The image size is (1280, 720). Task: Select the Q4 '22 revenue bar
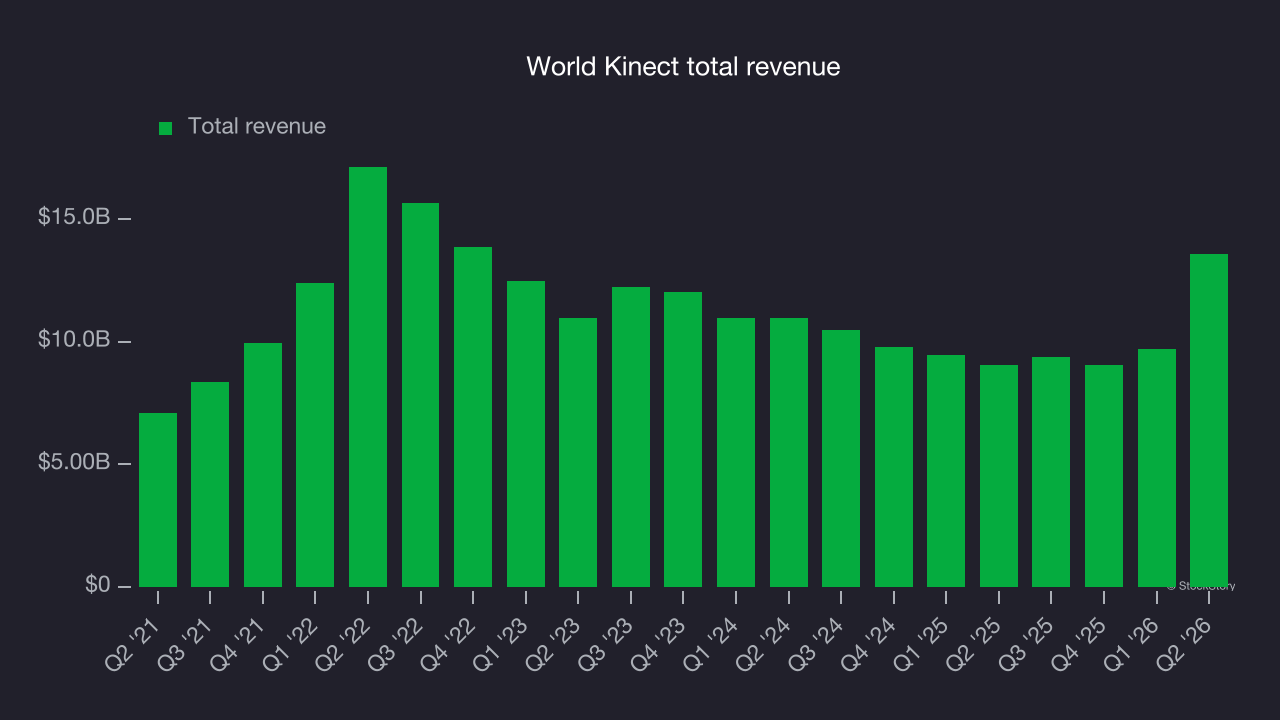(x=473, y=417)
